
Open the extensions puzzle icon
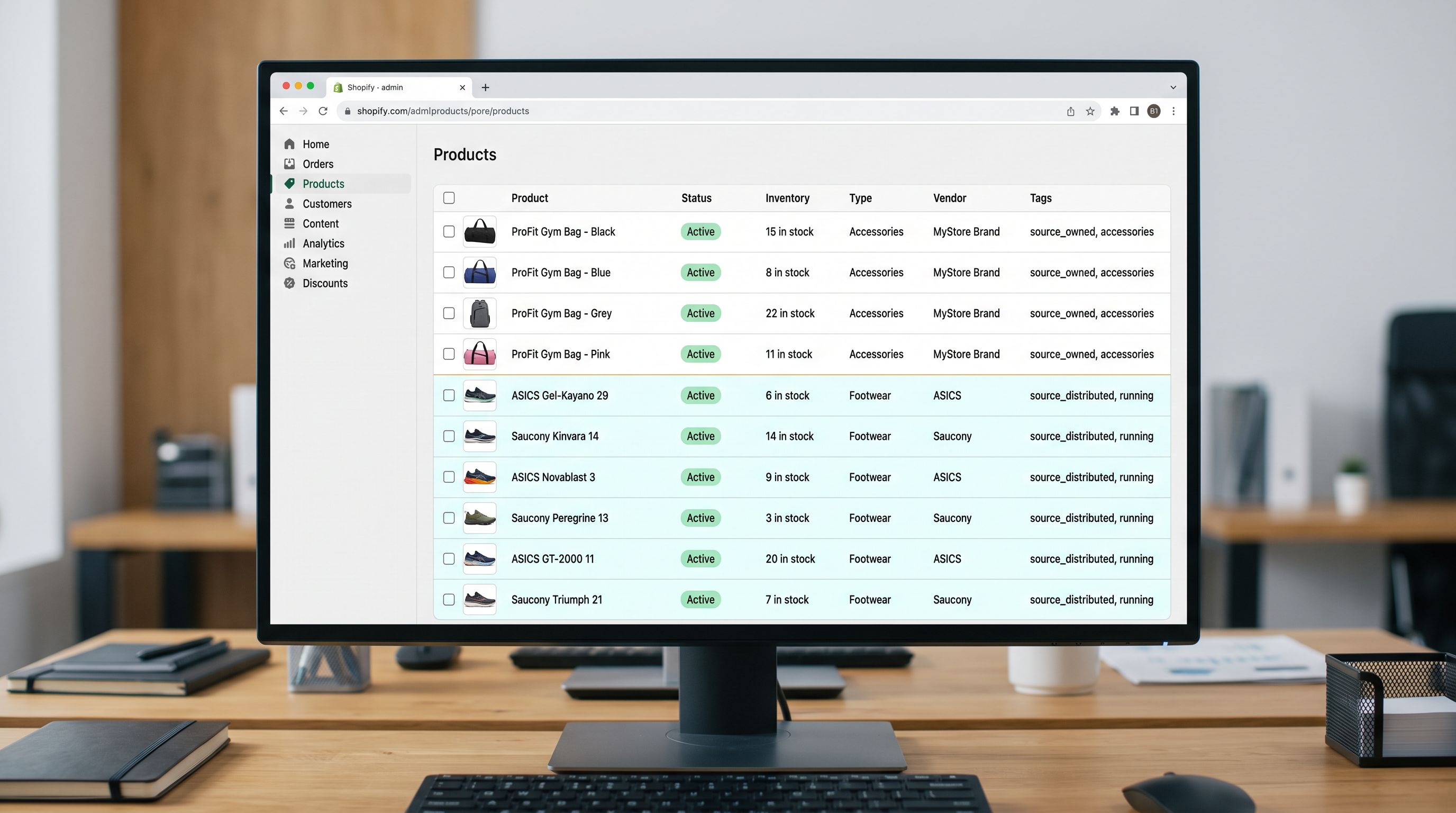pyautogui.click(x=1115, y=111)
